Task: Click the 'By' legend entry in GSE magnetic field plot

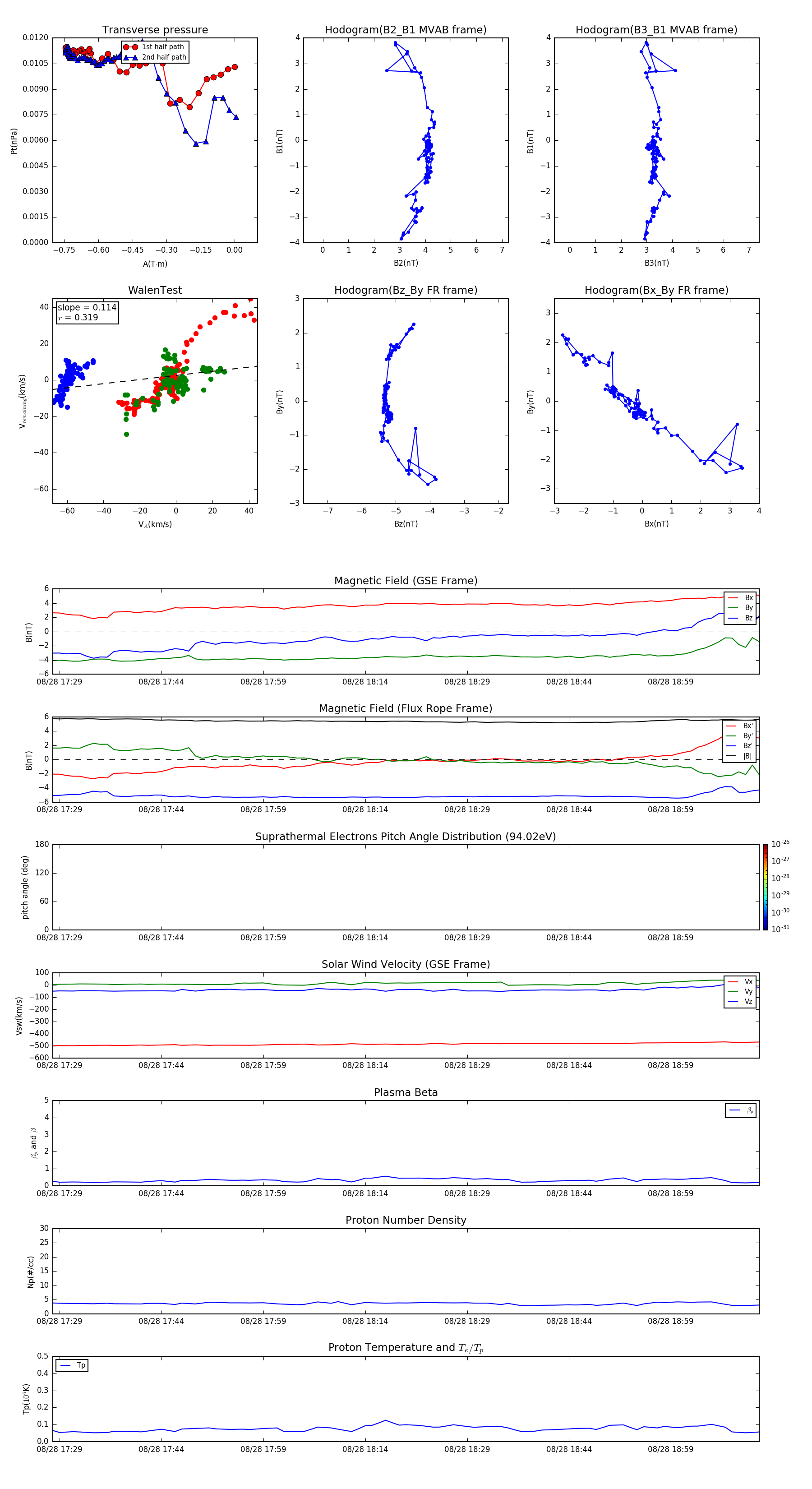Action: click(x=740, y=607)
